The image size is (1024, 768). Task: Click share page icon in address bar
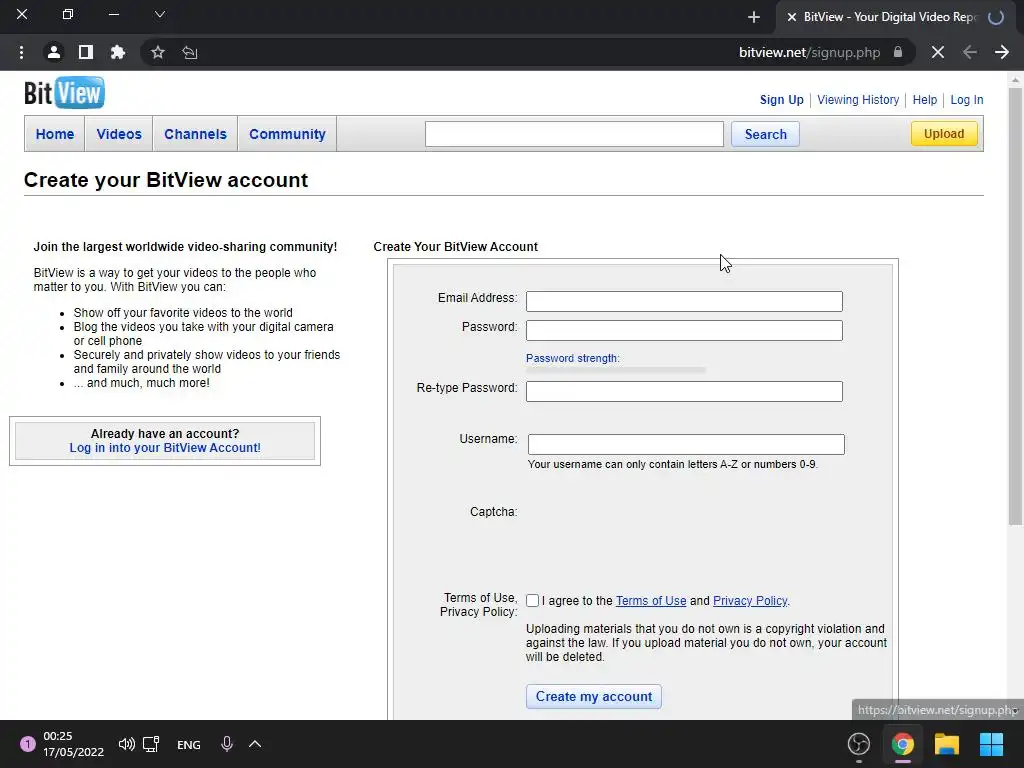click(189, 52)
